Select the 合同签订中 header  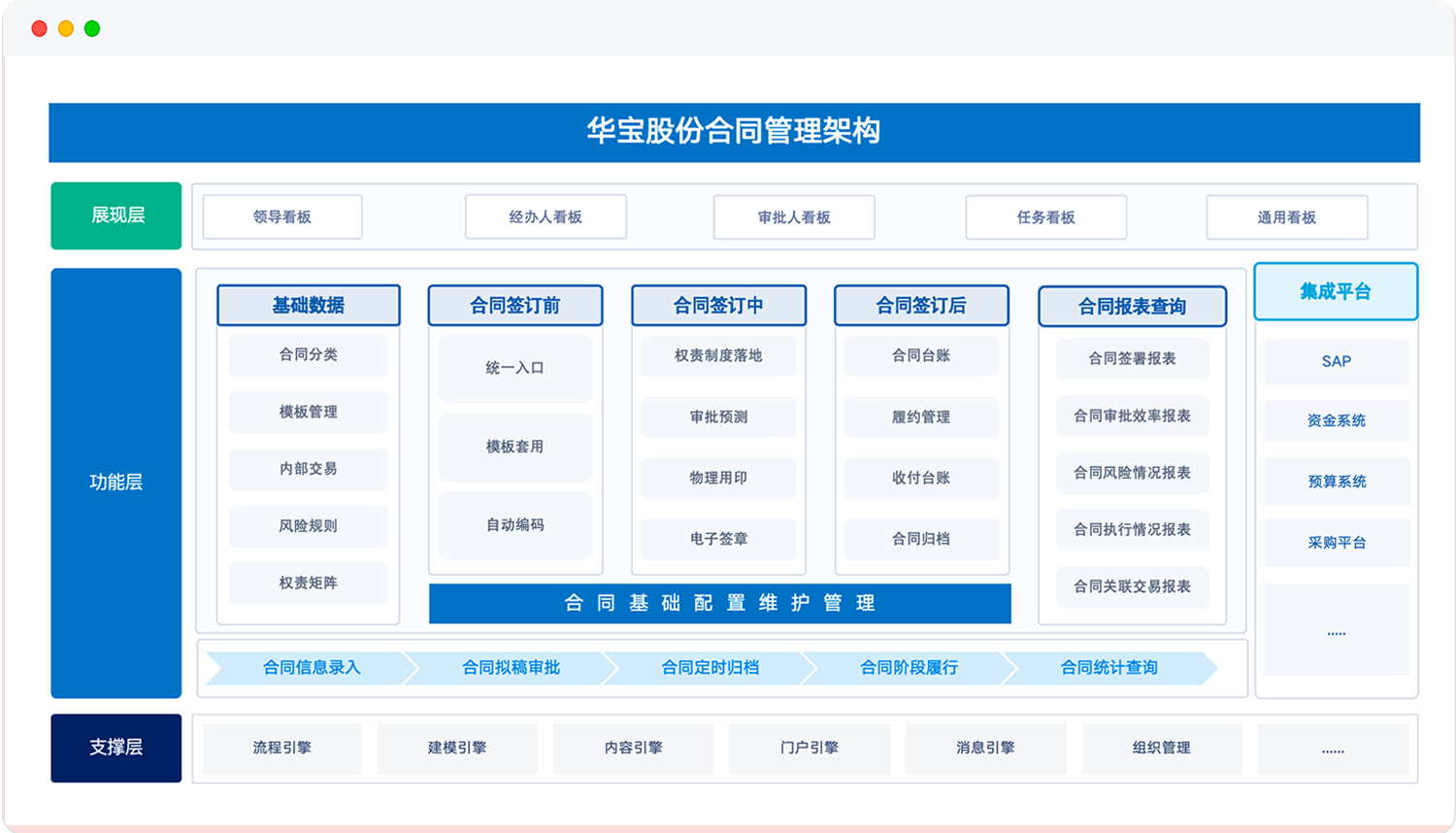(718, 306)
